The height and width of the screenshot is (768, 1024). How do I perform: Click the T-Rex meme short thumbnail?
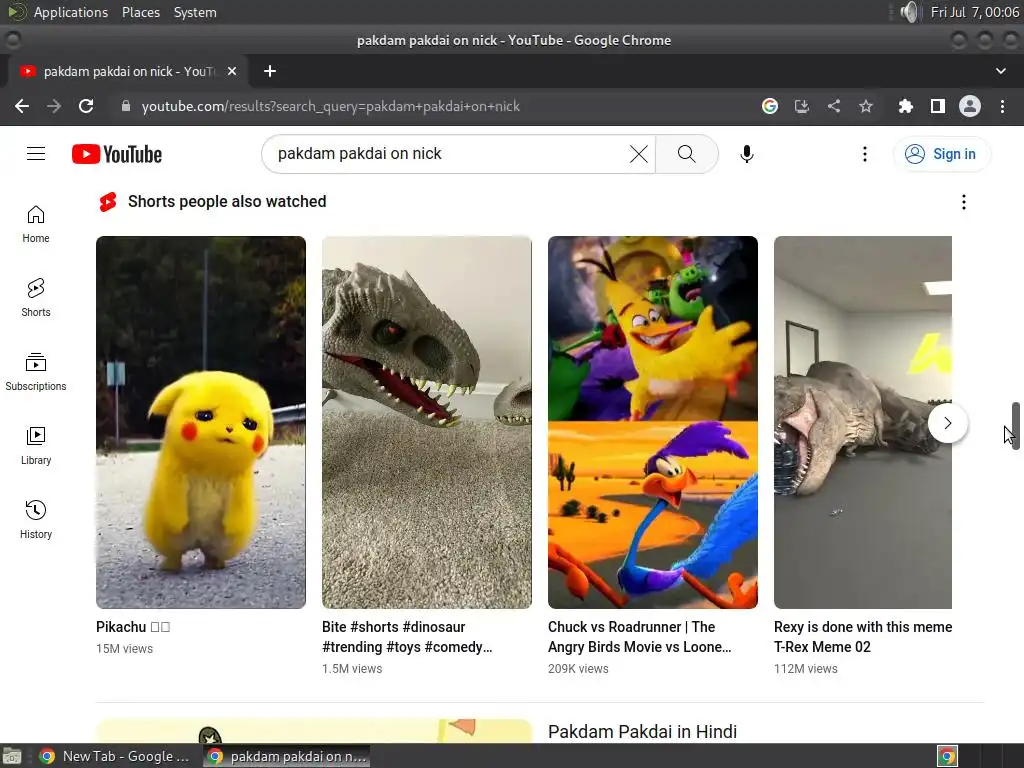click(x=863, y=423)
